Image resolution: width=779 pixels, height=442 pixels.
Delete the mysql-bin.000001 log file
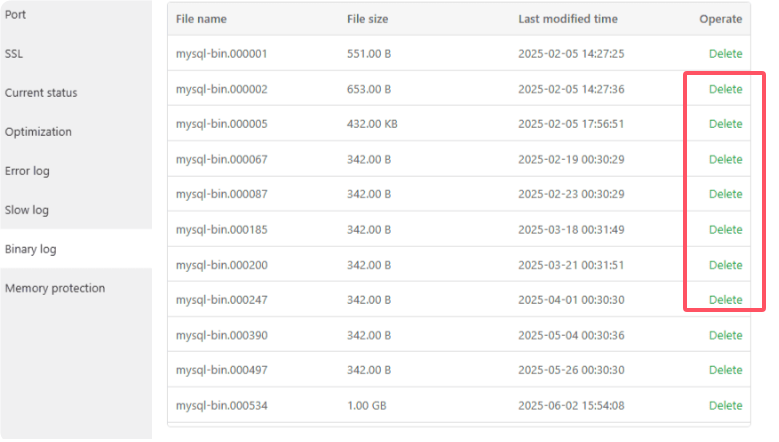[725, 54]
